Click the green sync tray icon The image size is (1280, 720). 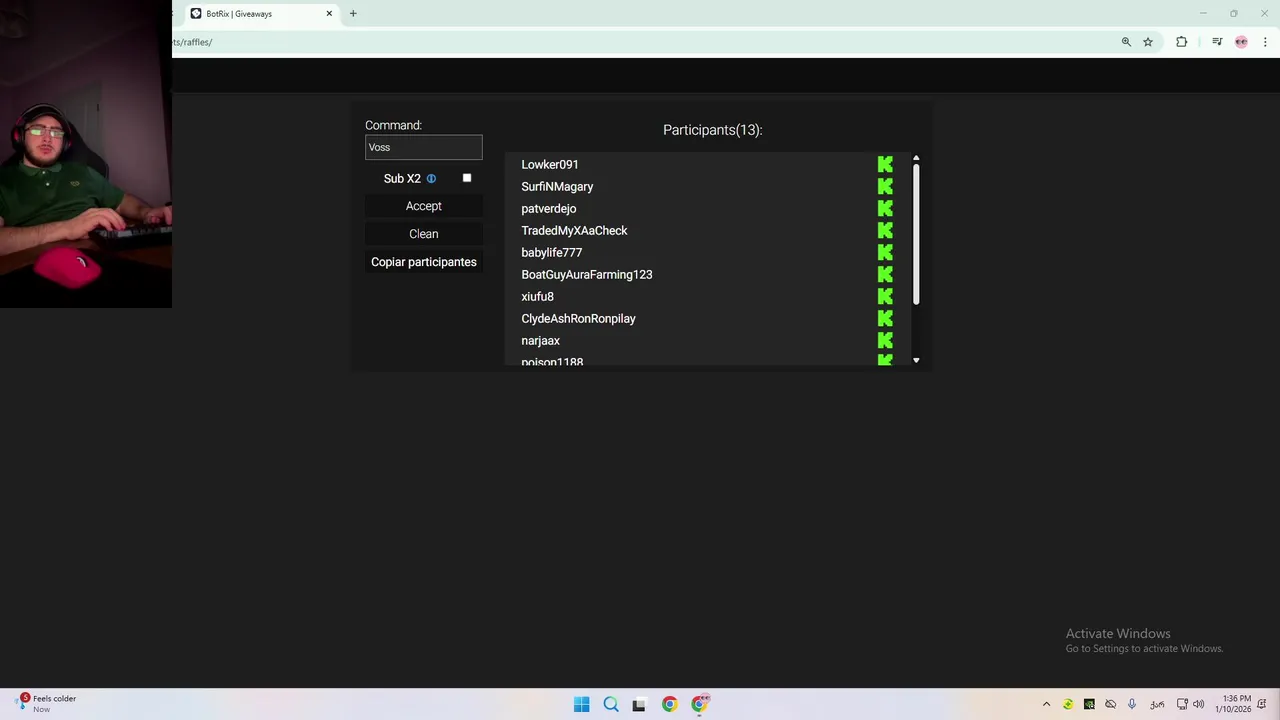[1068, 704]
